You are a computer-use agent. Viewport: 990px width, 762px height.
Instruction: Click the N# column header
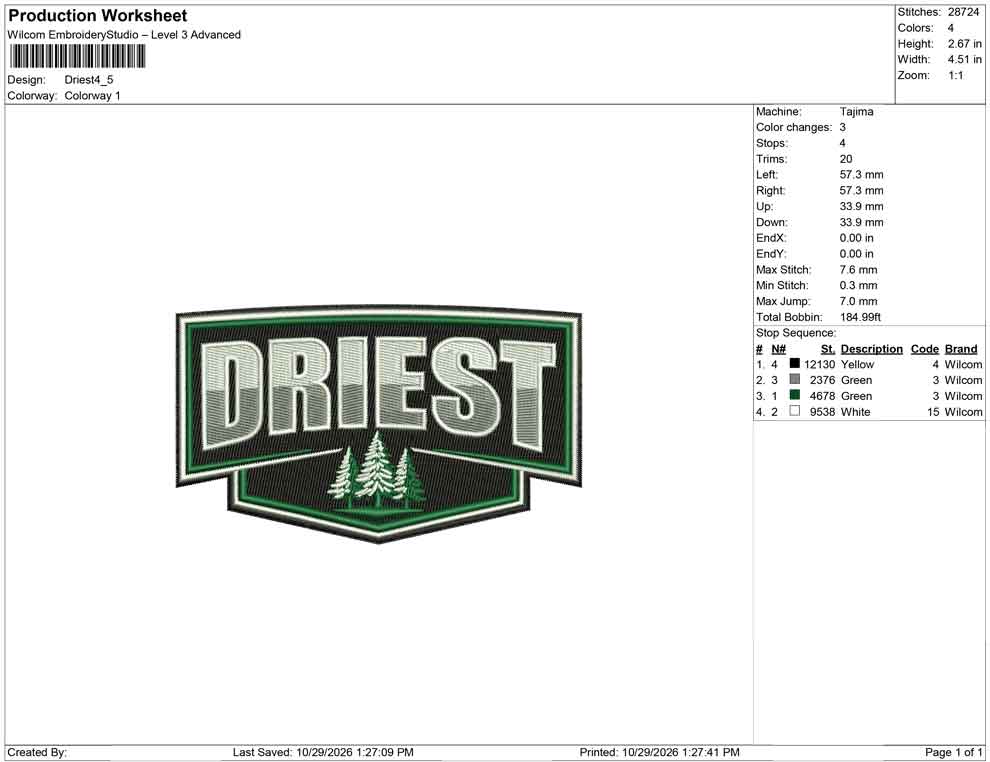click(x=778, y=349)
